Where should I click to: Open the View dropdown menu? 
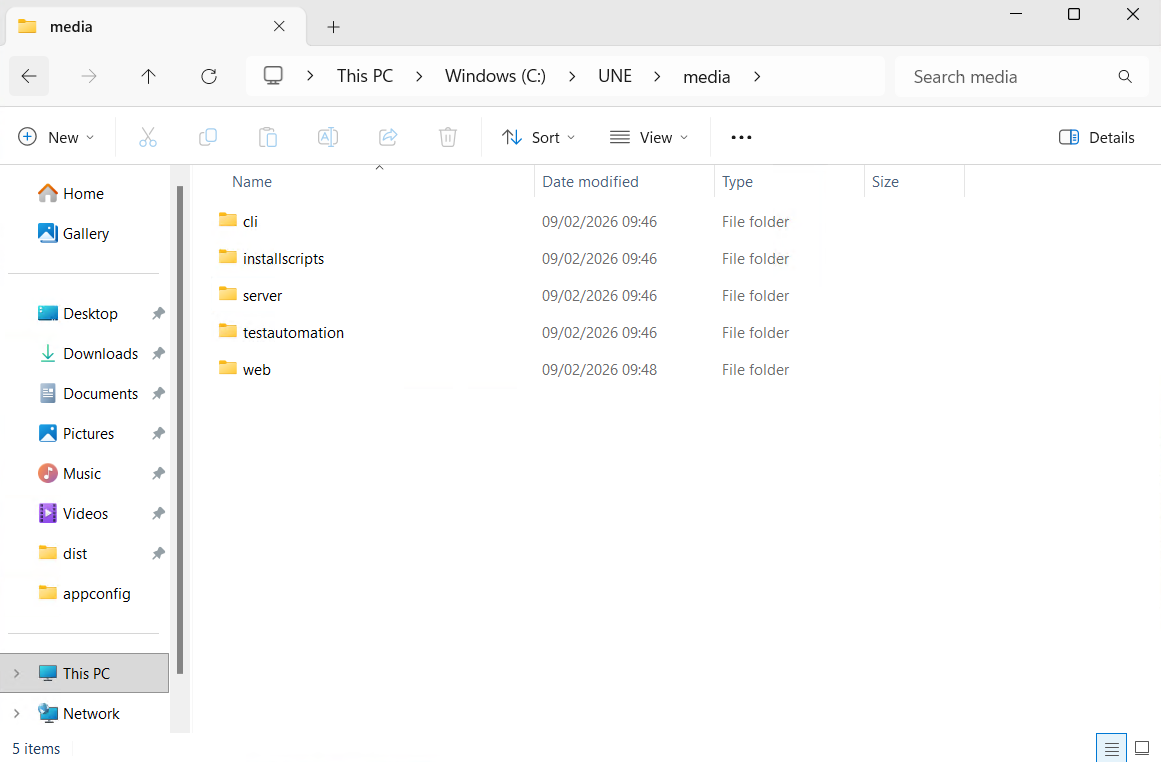(649, 138)
